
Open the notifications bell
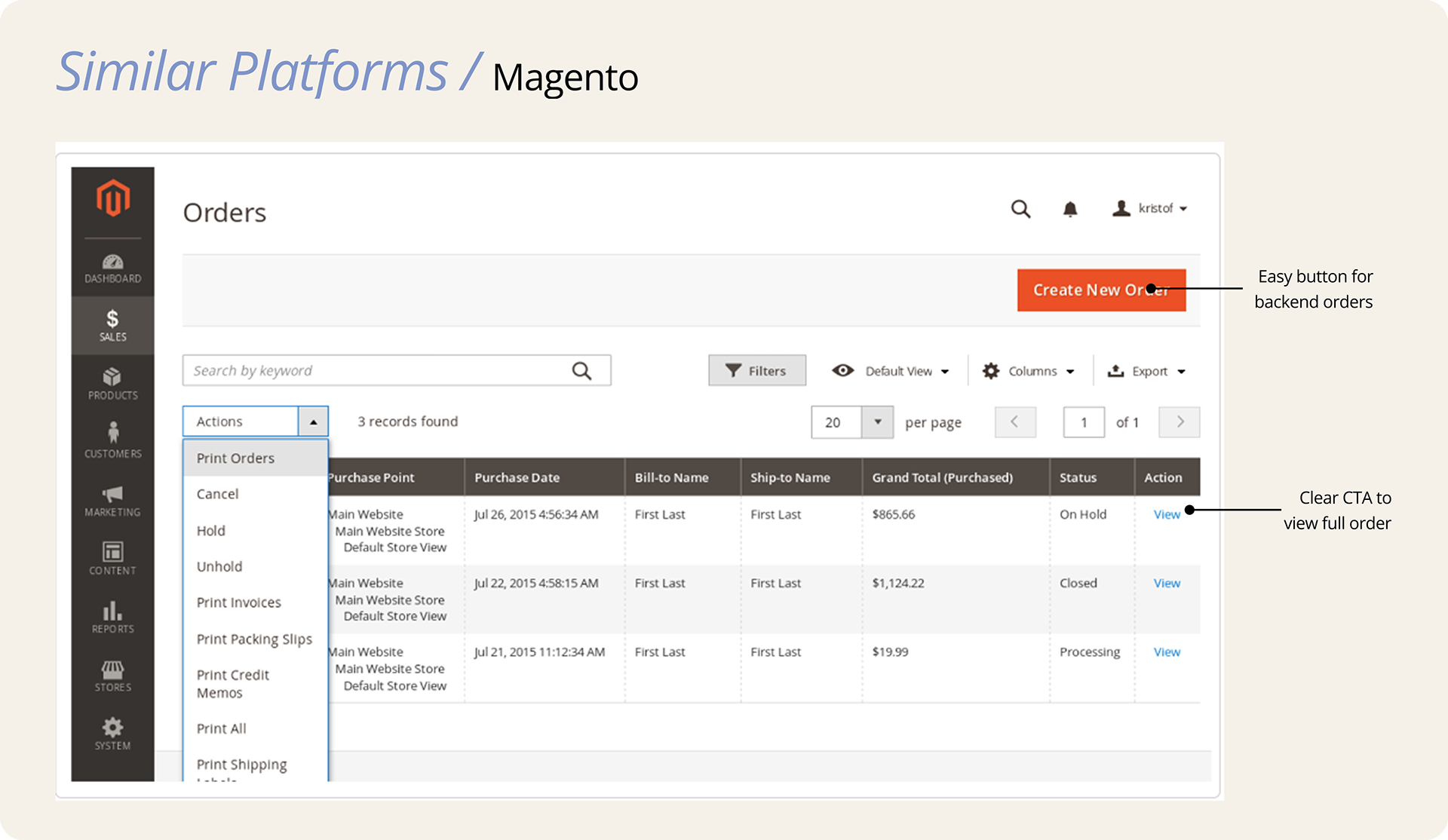(1070, 209)
